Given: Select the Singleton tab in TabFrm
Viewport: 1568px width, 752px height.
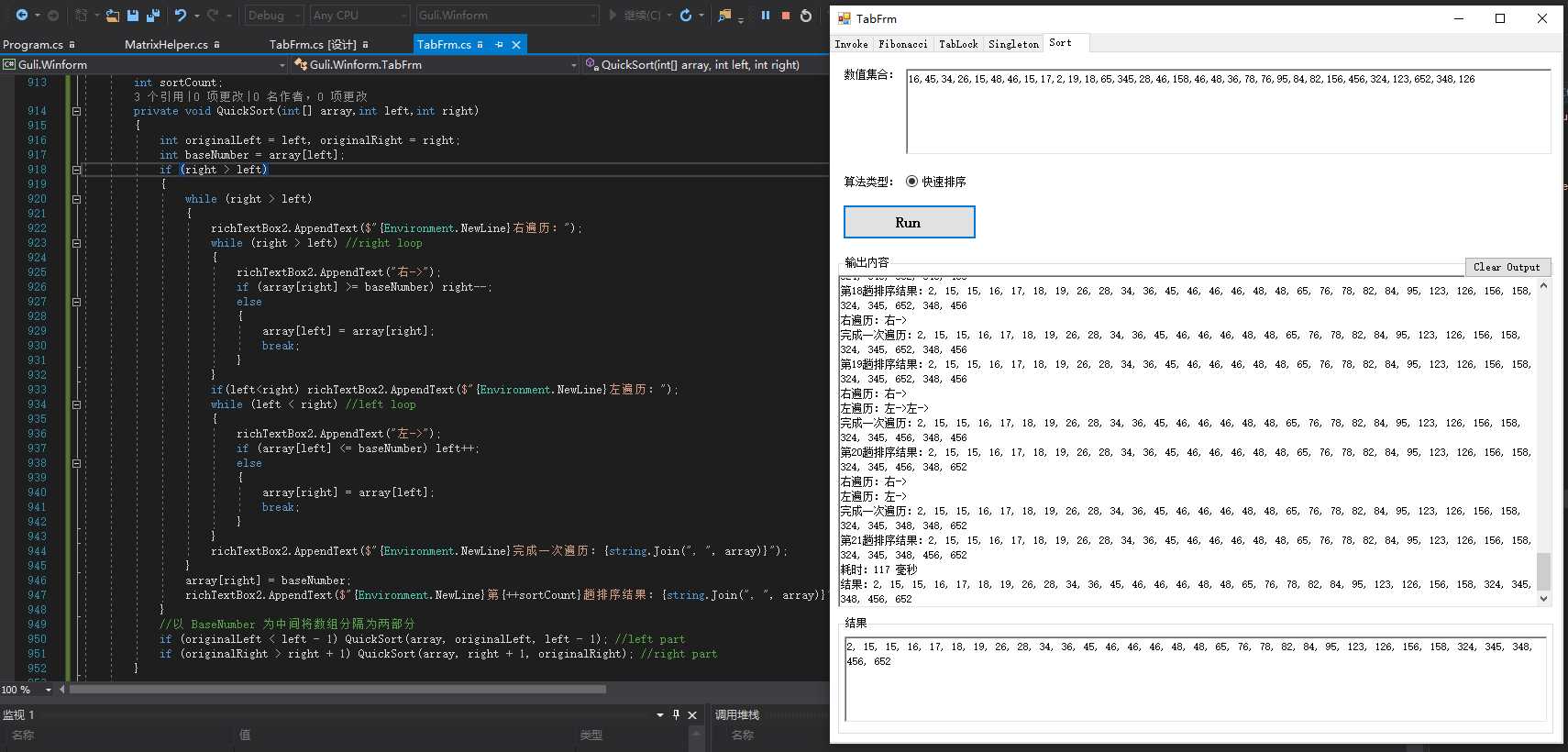Looking at the screenshot, I should pos(1013,44).
